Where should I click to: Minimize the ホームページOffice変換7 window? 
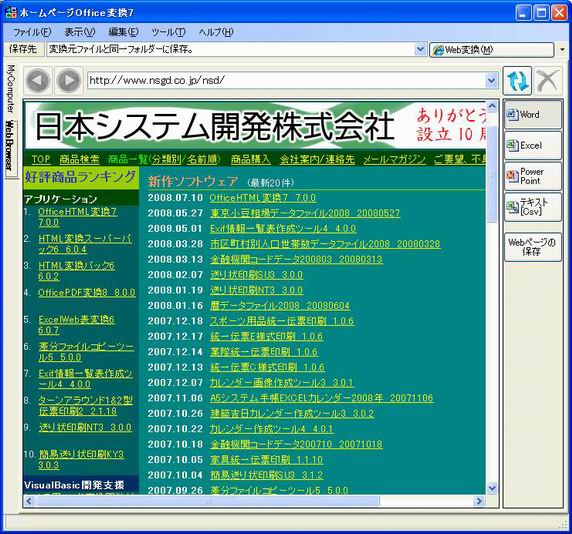[523, 13]
